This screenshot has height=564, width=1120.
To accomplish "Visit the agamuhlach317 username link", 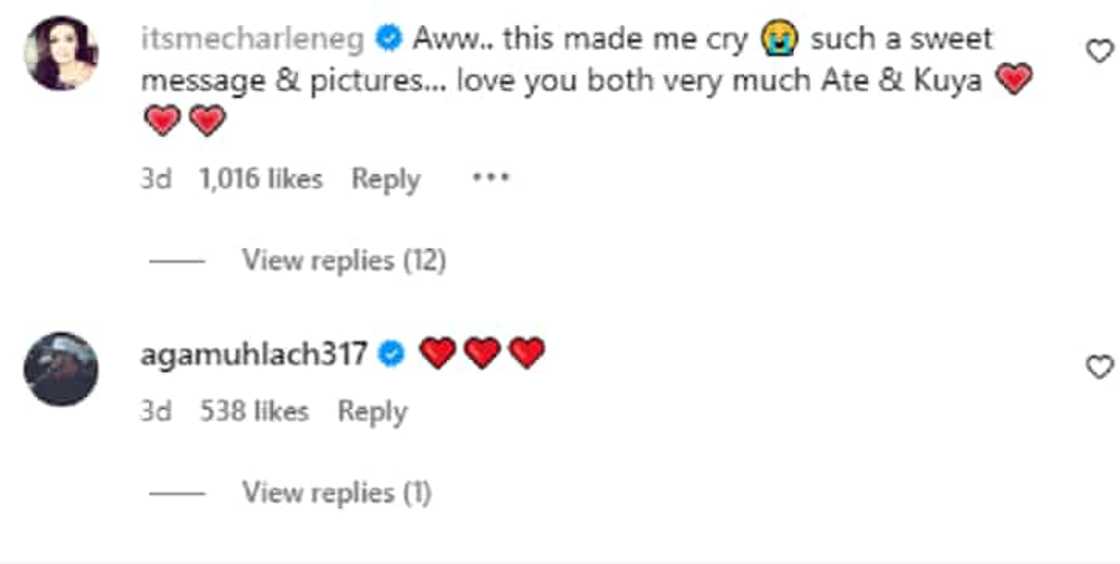I will (254, 353).
